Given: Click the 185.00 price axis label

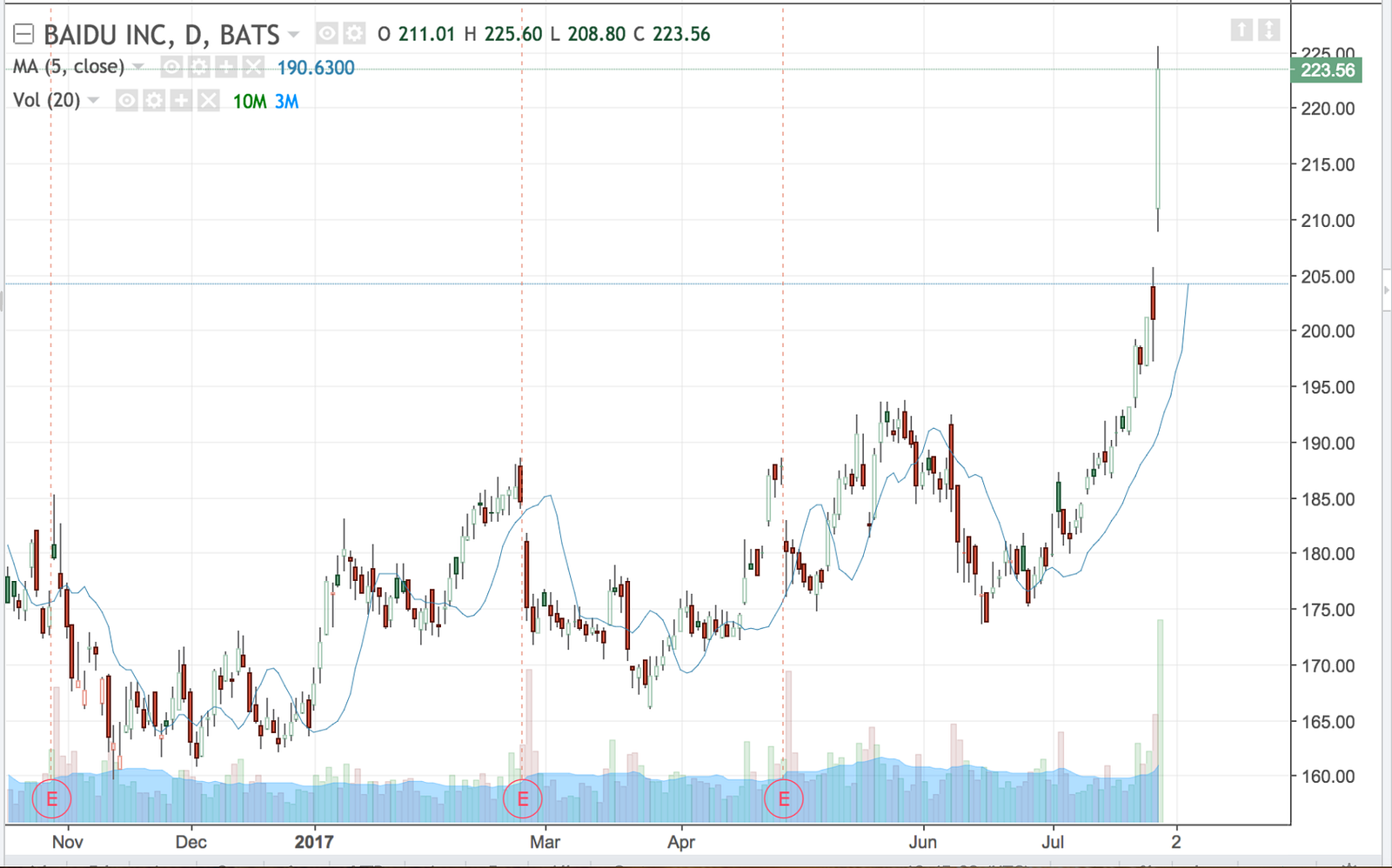Looking at the screenshot, I should tap(1327, 500).
